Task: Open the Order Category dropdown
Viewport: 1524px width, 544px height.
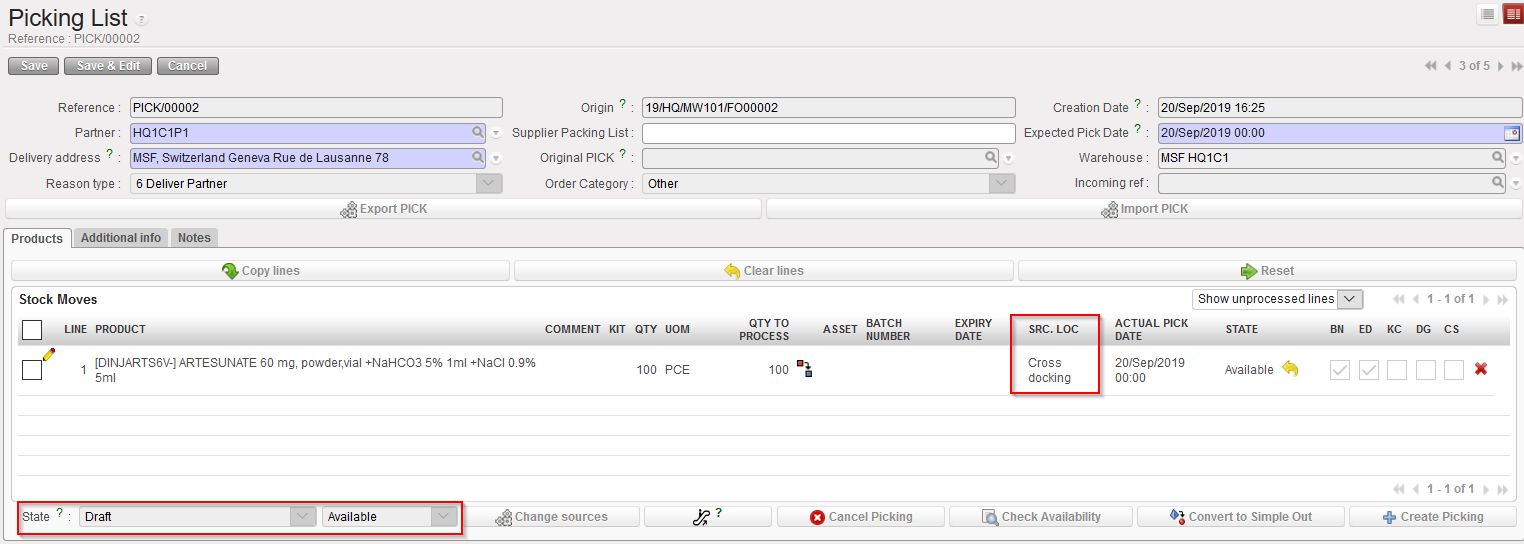Action: point(1002,183)
